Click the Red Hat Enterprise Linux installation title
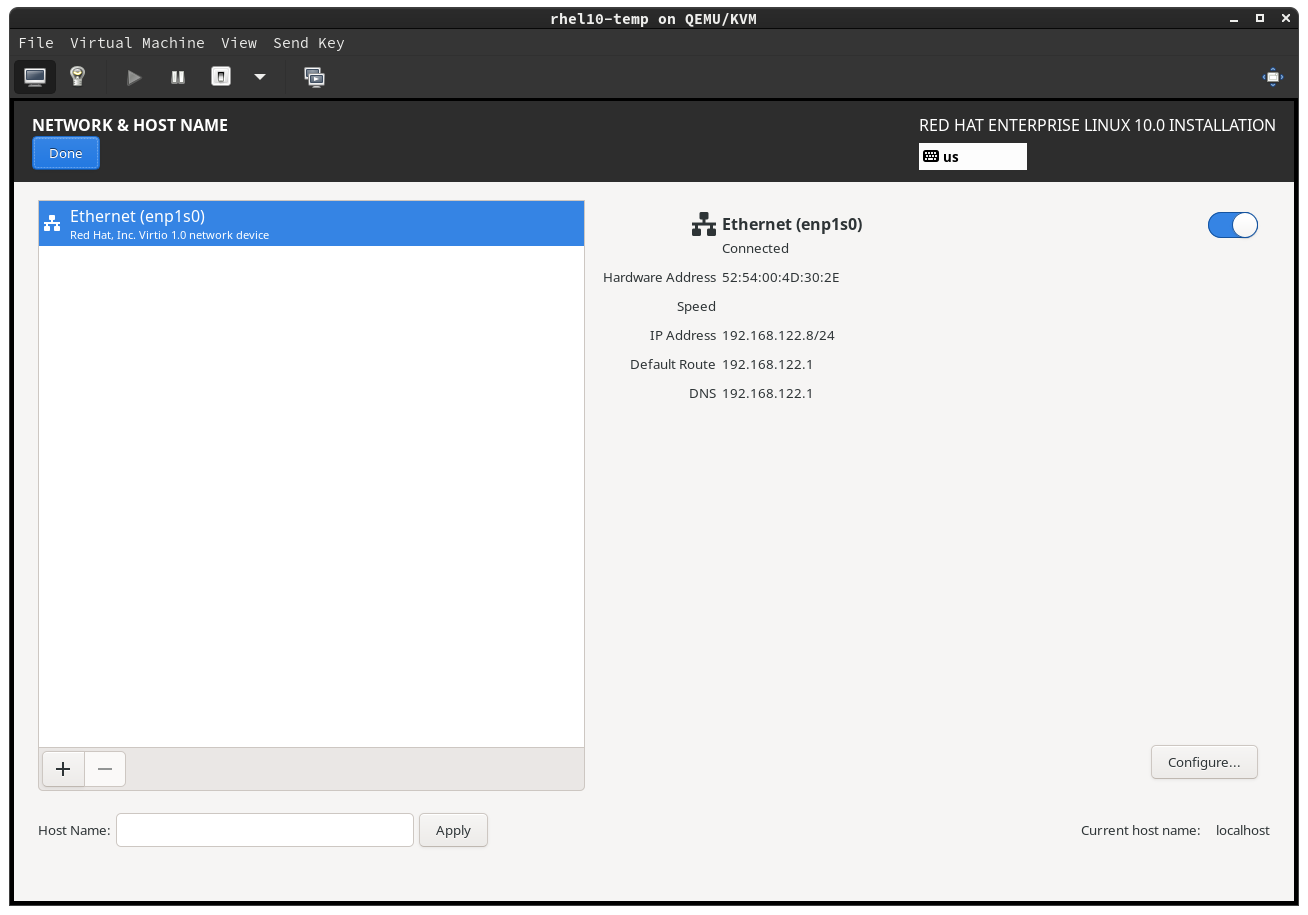1308x915 pixels. click(1097, 125)
